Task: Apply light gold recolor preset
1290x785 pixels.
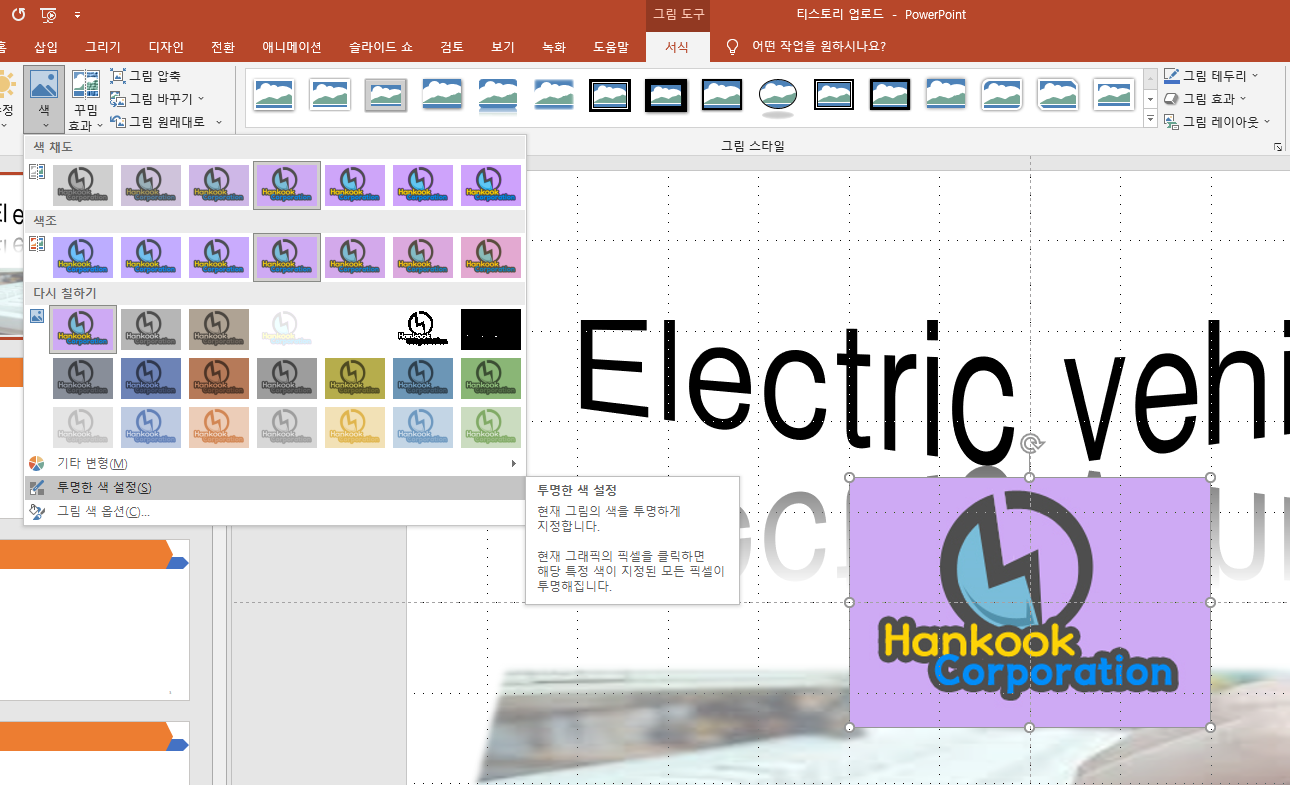Action: 355,426
